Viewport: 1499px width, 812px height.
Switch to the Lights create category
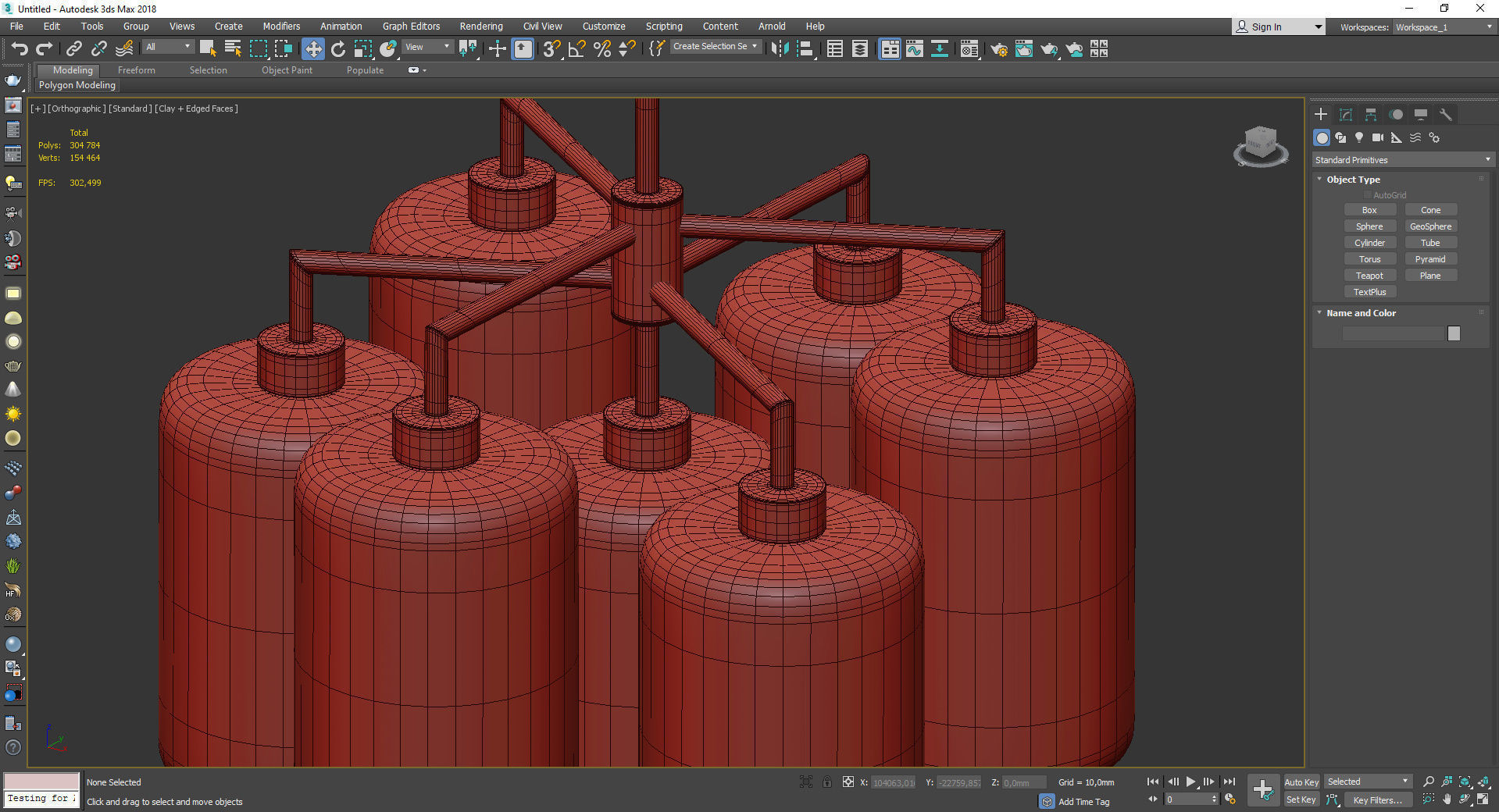pyautogui.click(x=1359, y=137)
